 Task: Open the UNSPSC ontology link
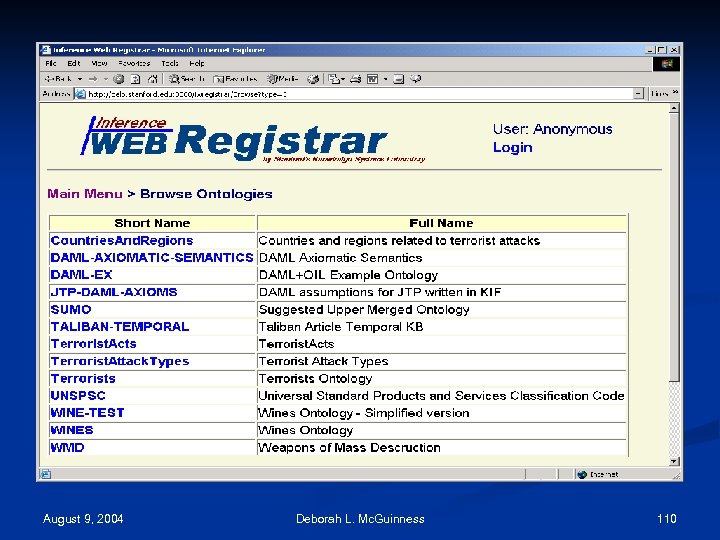click(78, 396)
